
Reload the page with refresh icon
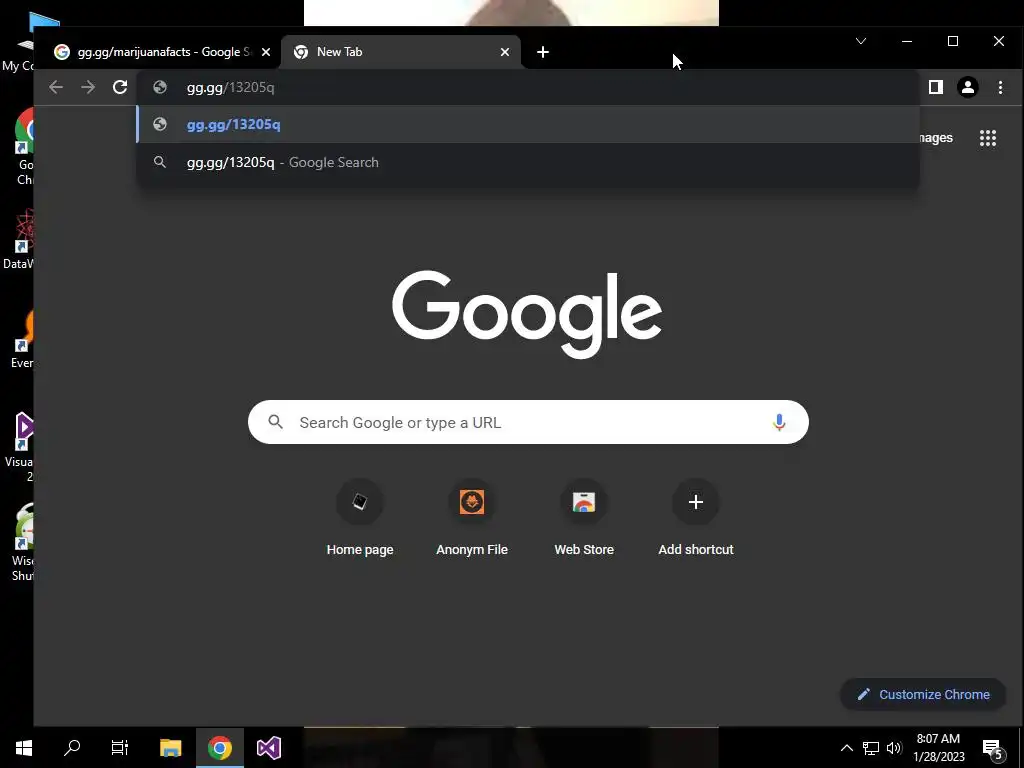(120, 87)
